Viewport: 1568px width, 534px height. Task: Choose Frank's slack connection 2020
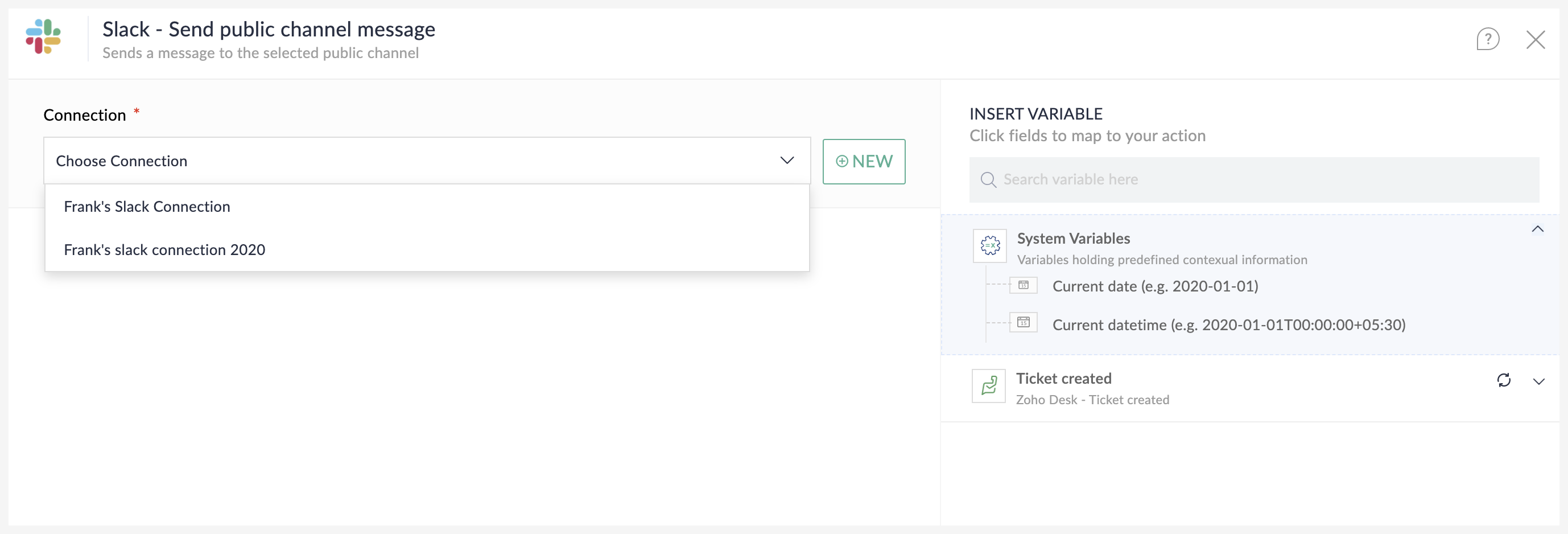pyautogui.click(x=164, y=250)
